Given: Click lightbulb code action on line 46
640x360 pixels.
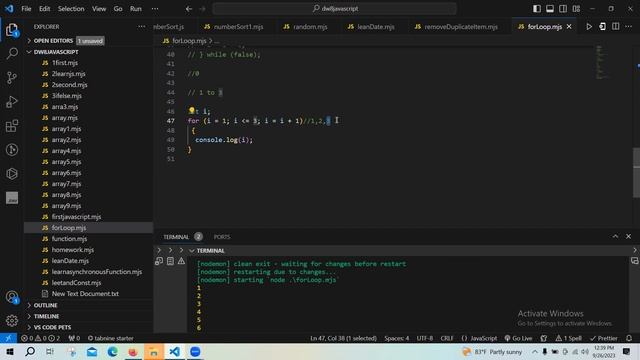Looking at the screenshot, I should click(191, 111).
